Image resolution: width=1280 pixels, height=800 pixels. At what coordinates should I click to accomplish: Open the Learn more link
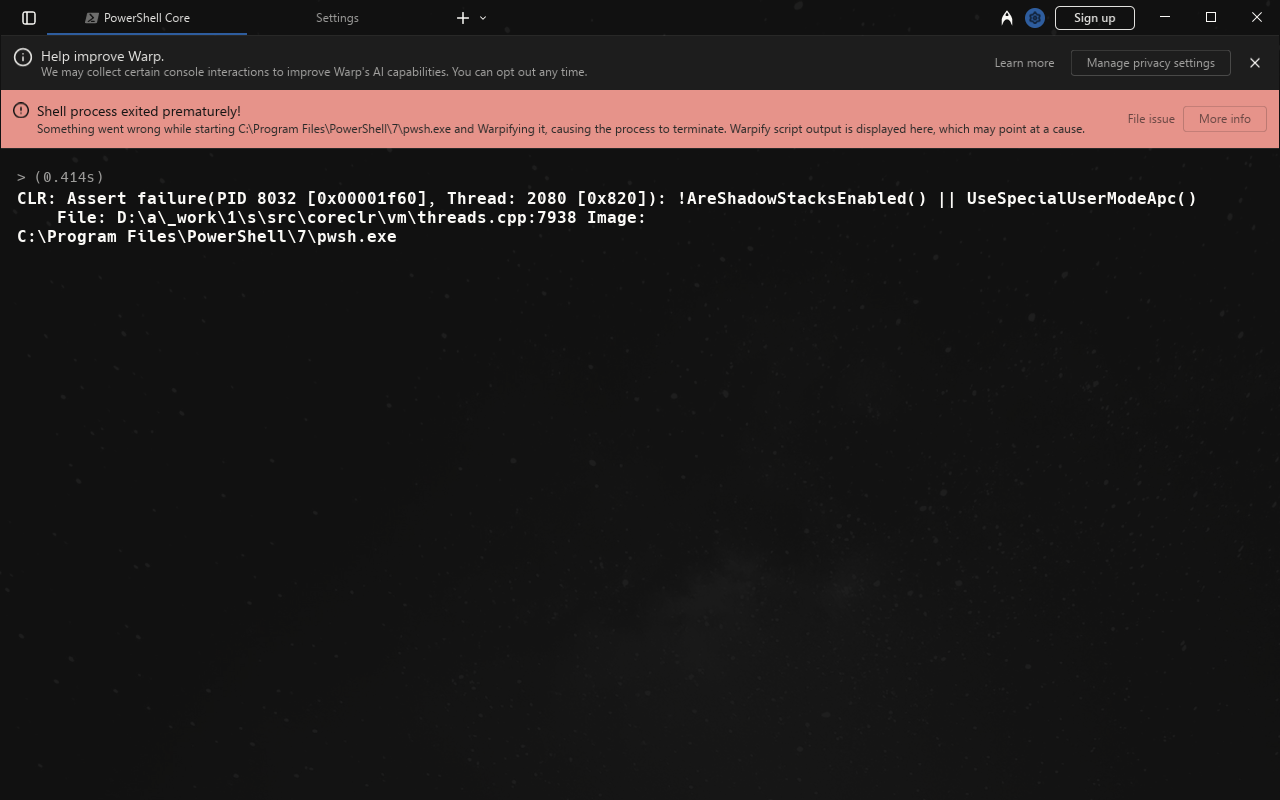coord(1024,63)
